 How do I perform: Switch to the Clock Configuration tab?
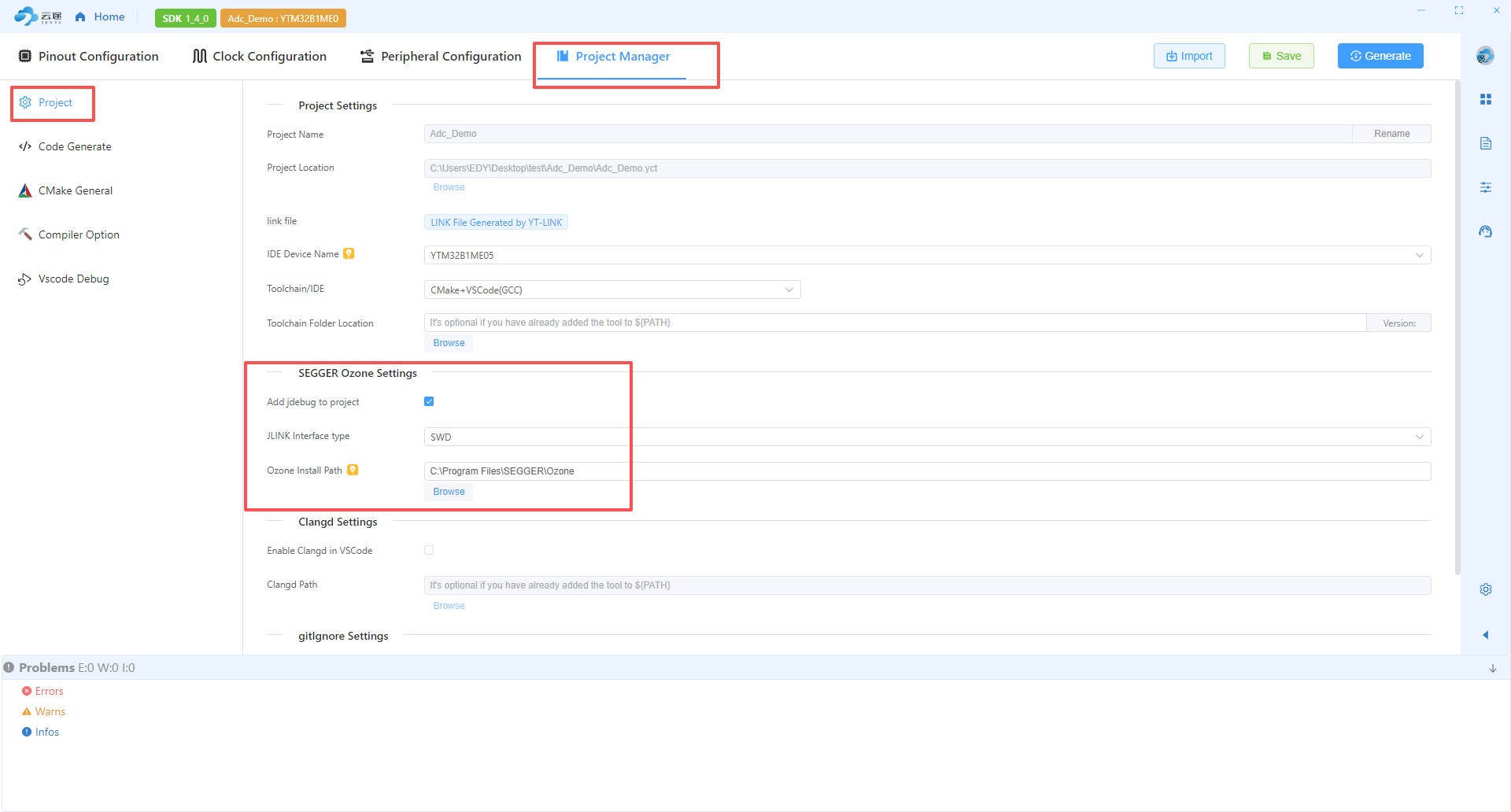(x=260, y=56)
